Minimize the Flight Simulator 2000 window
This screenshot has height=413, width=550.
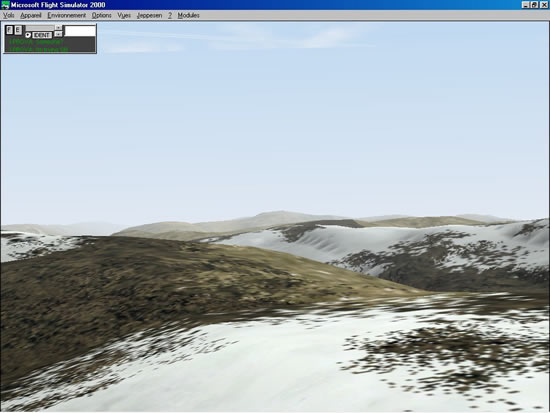[x=525, y=5]
